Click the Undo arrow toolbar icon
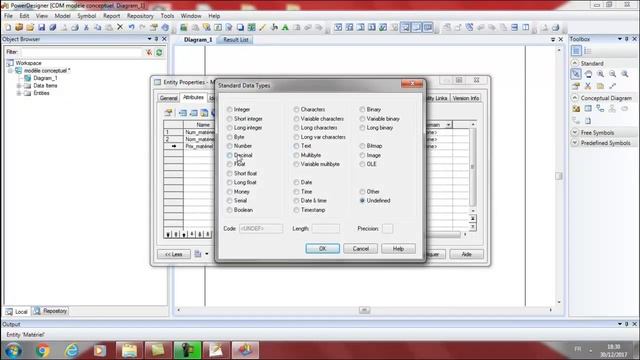 click(131, 27)
